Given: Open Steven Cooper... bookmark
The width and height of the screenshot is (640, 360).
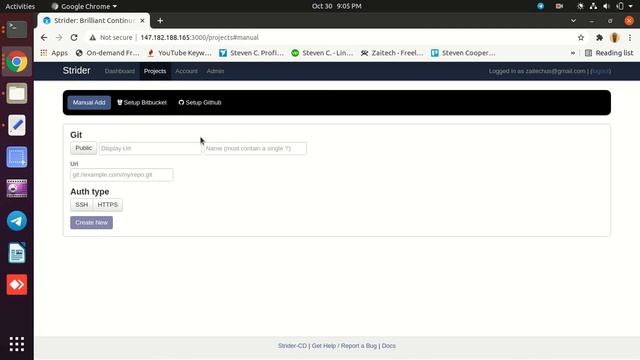Looking at the screenshot, I should point(463,53).
